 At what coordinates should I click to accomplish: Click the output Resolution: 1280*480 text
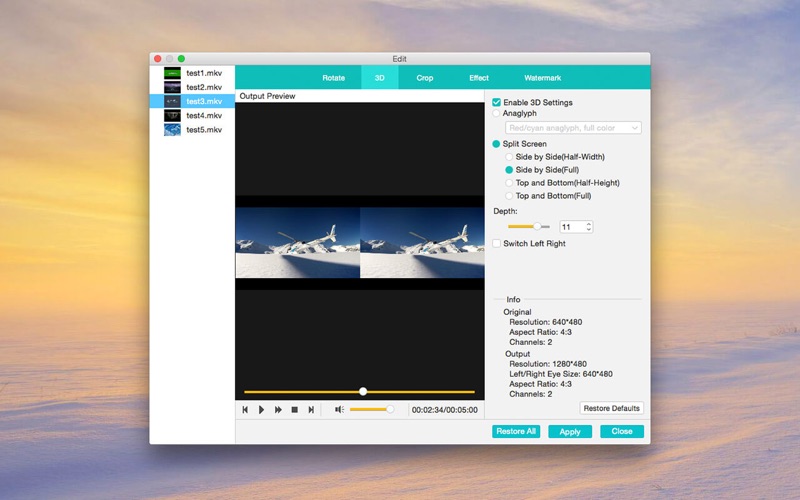[x=548, y=364]
